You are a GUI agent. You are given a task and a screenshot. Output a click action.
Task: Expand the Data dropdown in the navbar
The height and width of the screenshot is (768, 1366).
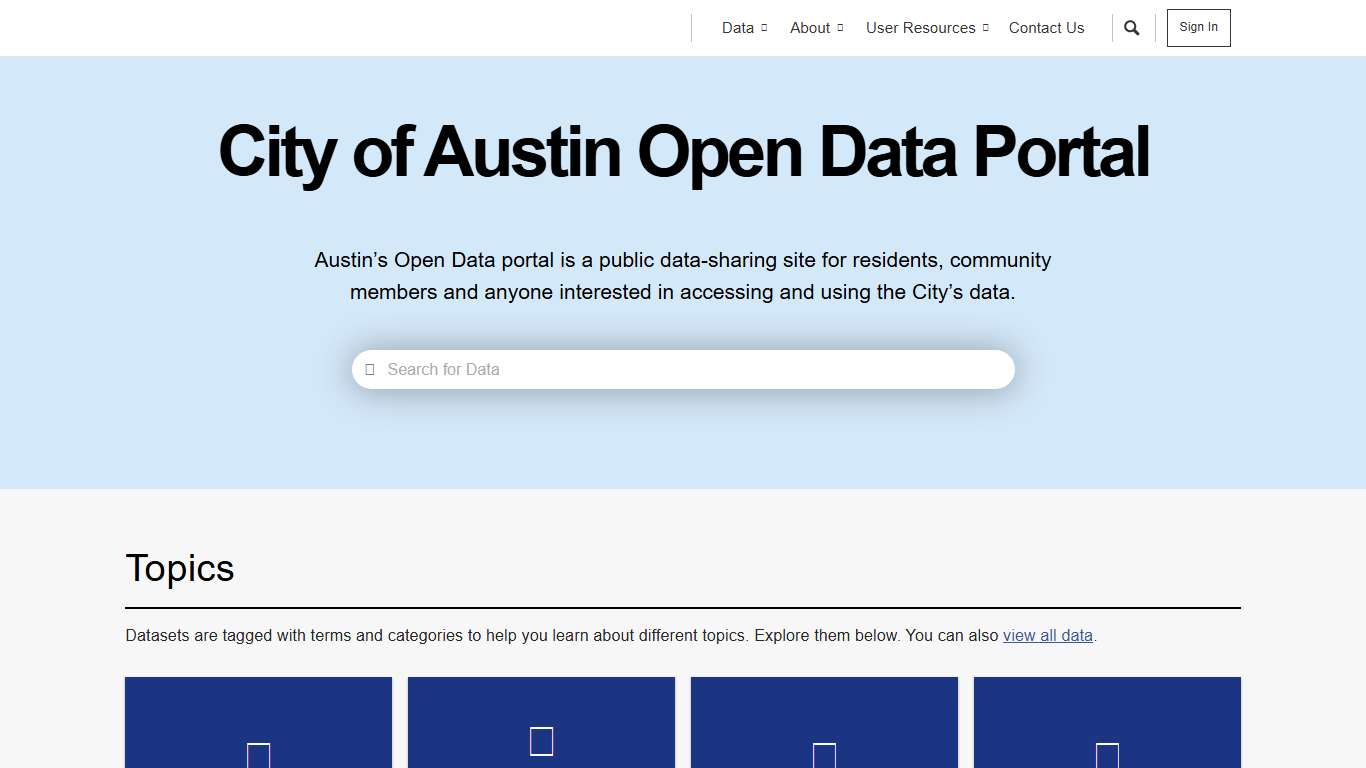coord(763,28)
